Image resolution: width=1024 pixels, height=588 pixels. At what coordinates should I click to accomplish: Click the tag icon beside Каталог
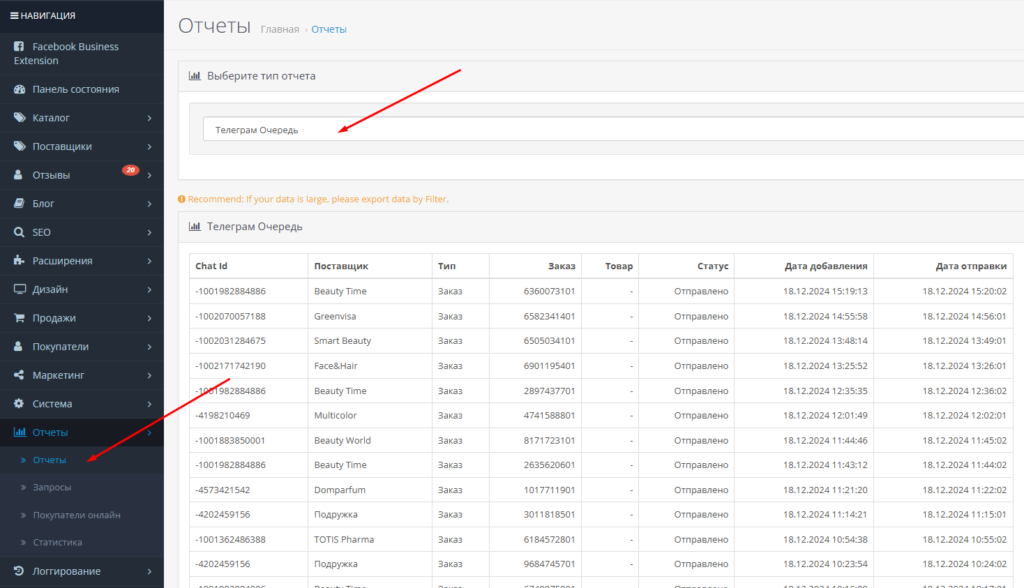(x=20, y=118)
